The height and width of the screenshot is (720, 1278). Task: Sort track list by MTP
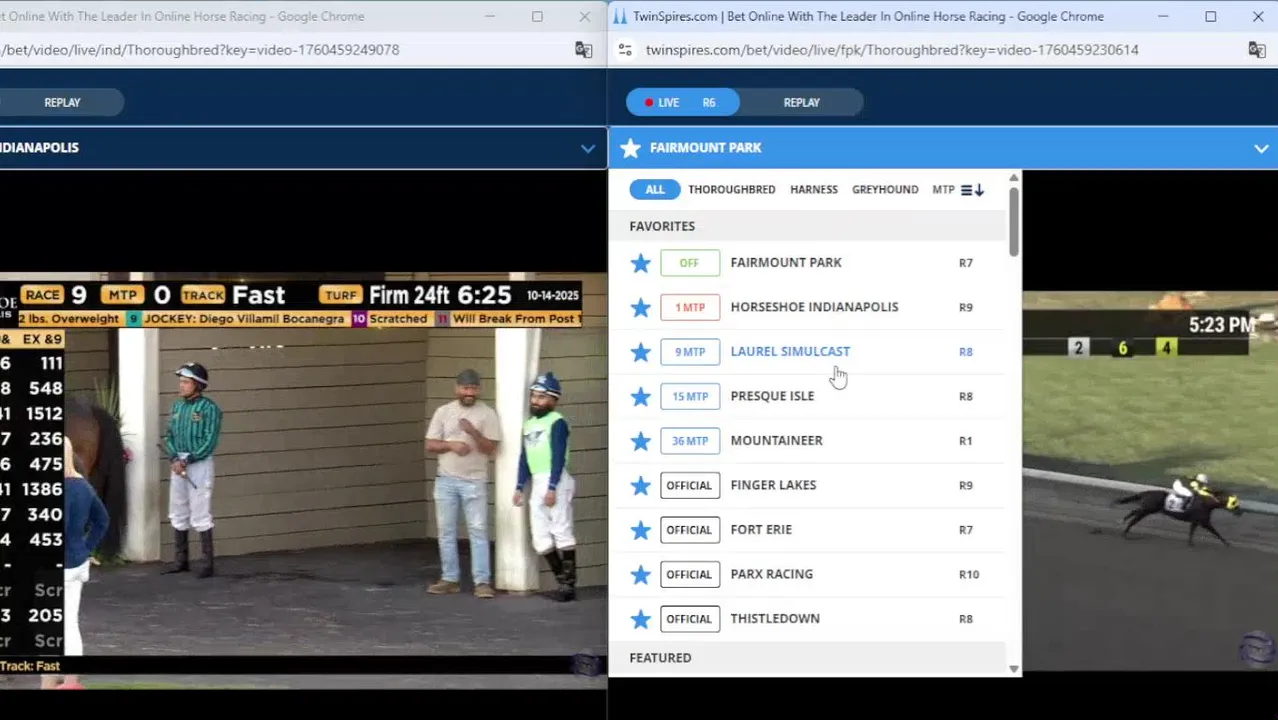(x=943, y=189)
